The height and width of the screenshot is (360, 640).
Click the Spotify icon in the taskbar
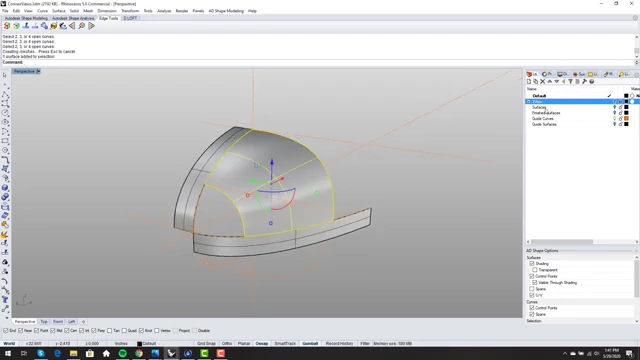click(122, 353)
